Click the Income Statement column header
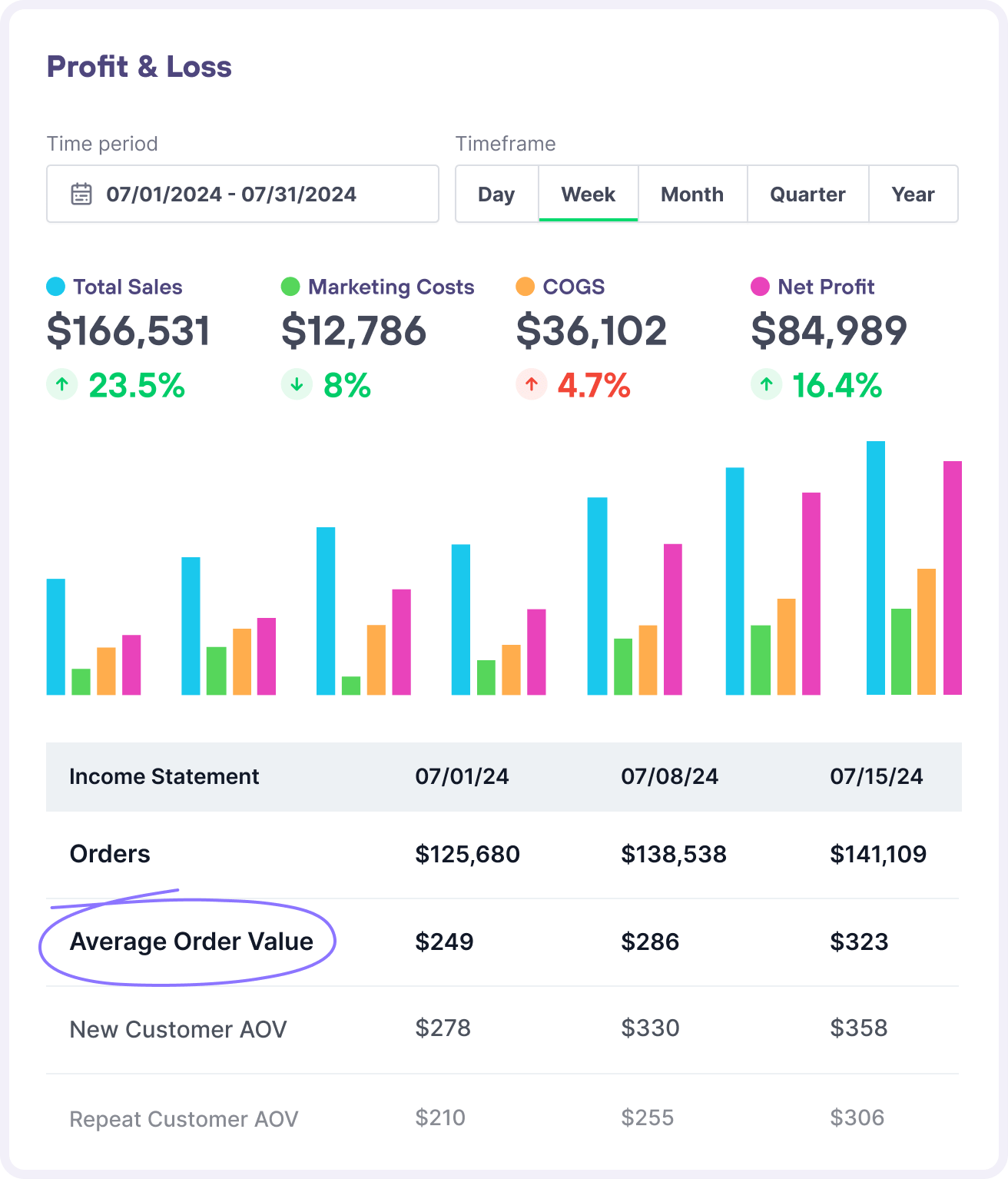The height and width of the screenshot is (1179, 1008). (x=164, y=776)
